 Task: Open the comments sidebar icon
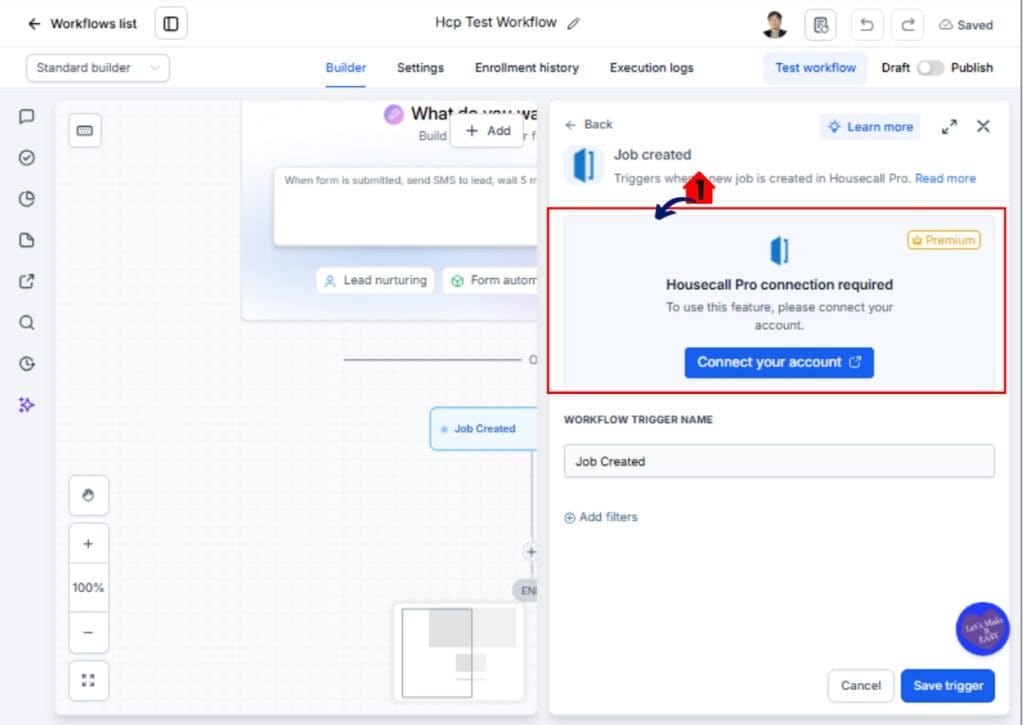[x=27, y=116]
